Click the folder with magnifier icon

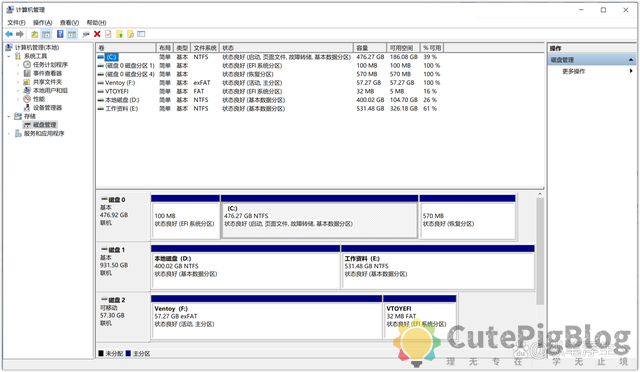pos(130,34)
